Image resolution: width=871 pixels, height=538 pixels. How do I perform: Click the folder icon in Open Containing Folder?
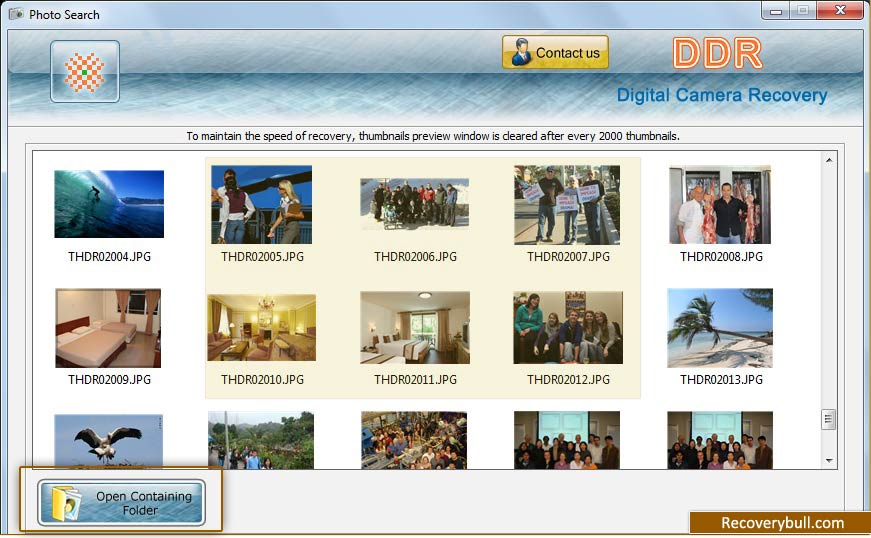pyautogui.click(x=66, y=503)
